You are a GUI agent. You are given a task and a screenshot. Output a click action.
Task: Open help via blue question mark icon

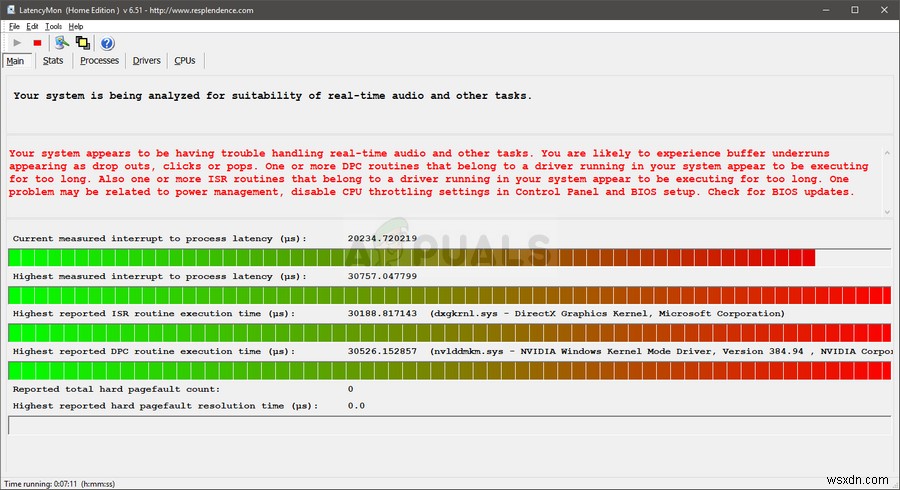(107, 44)
